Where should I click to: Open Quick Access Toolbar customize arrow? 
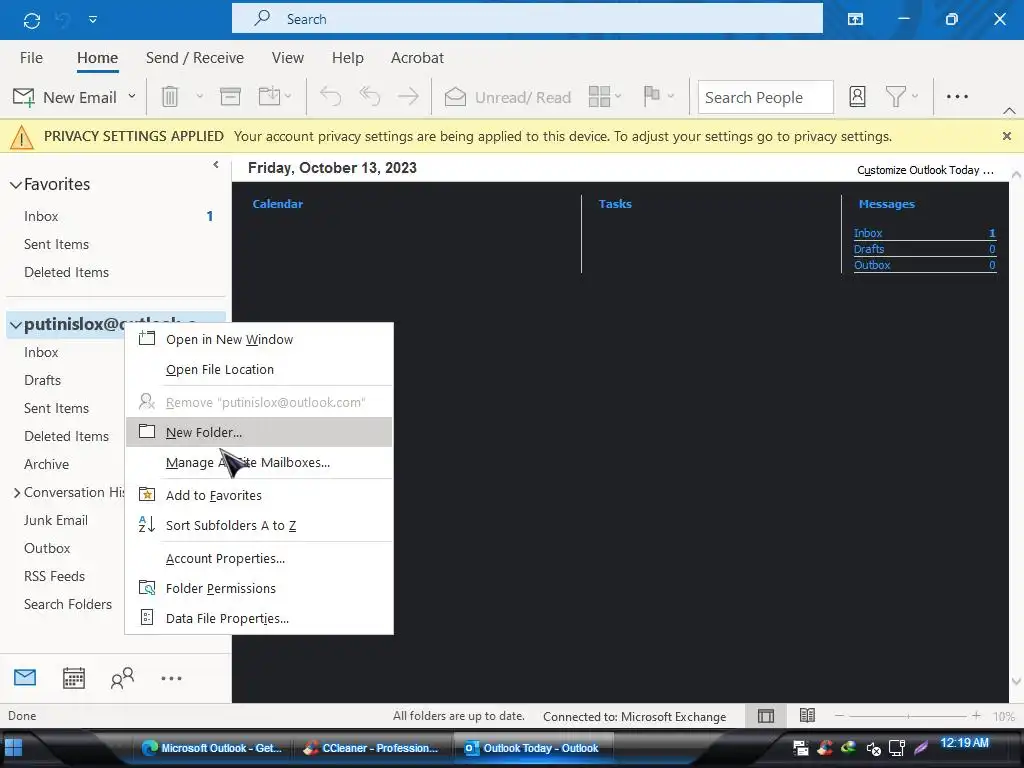(x=93, y=20)
